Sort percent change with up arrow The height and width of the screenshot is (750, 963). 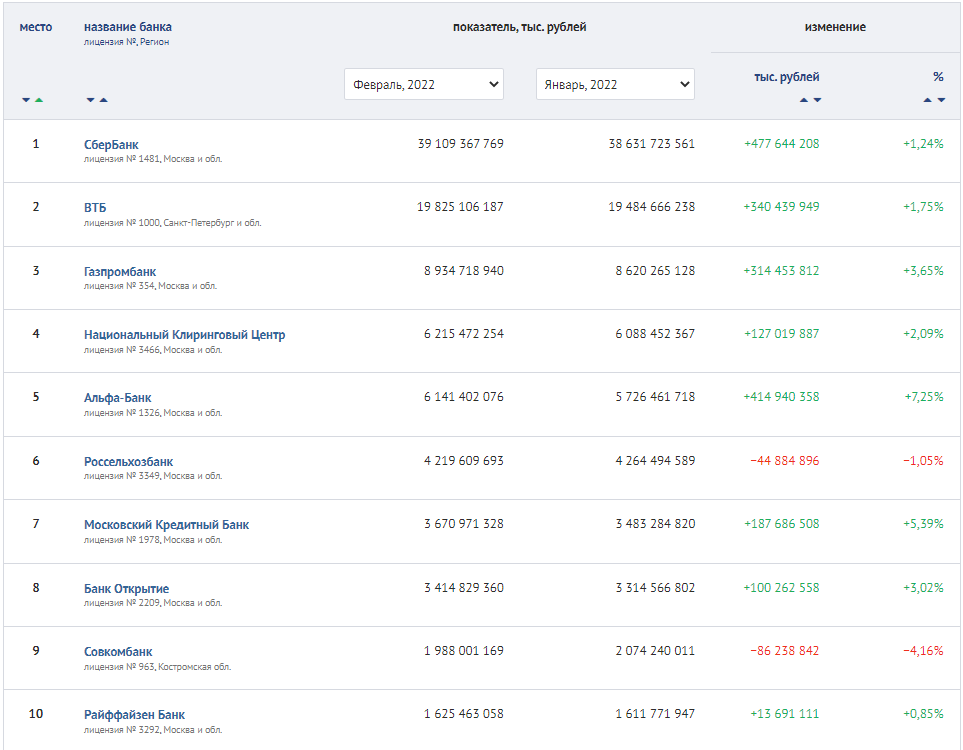tap(928, 100)
